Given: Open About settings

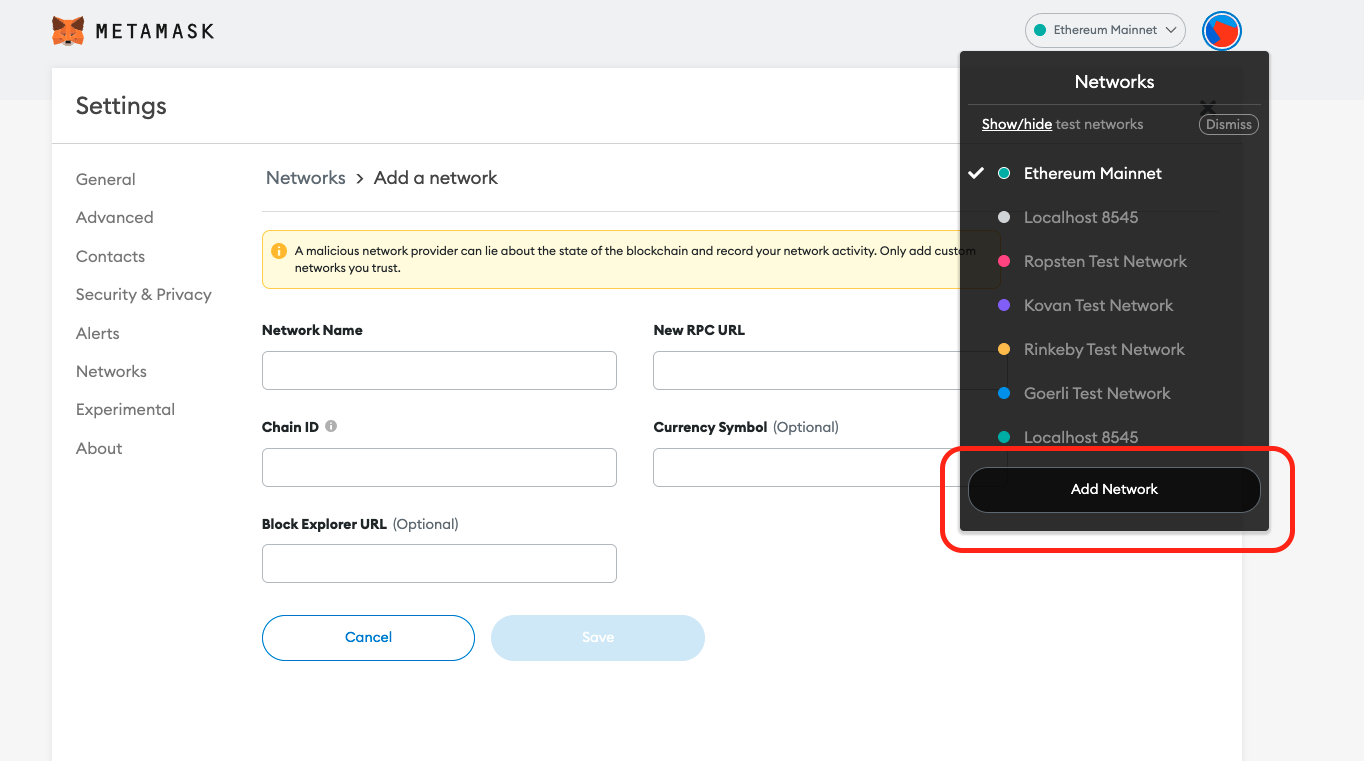Looking at the screenshot, I should pyautogui.click(x=99, y=449).
